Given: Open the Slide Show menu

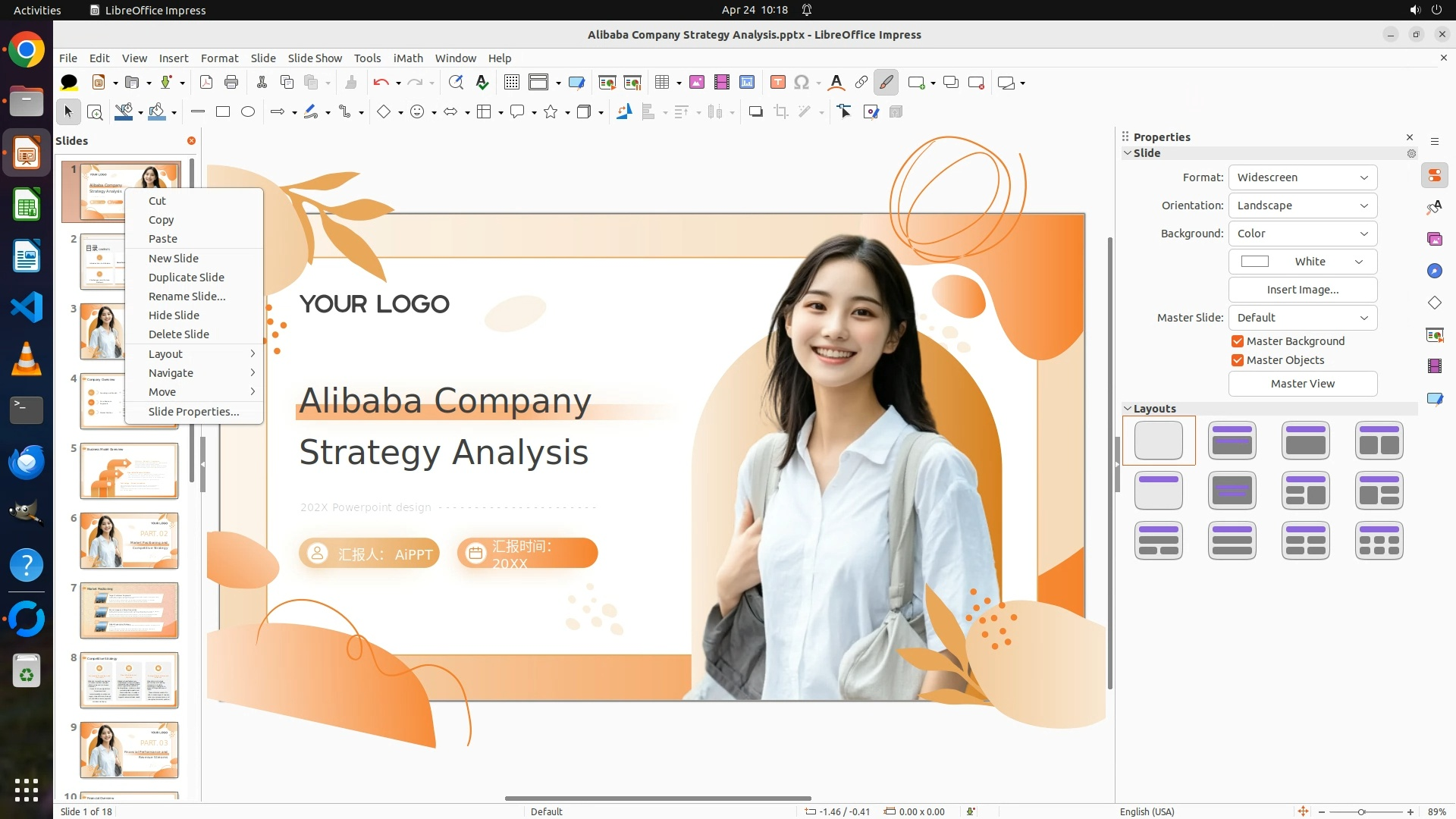Looking at the screenshot, I should click(315, 58).
